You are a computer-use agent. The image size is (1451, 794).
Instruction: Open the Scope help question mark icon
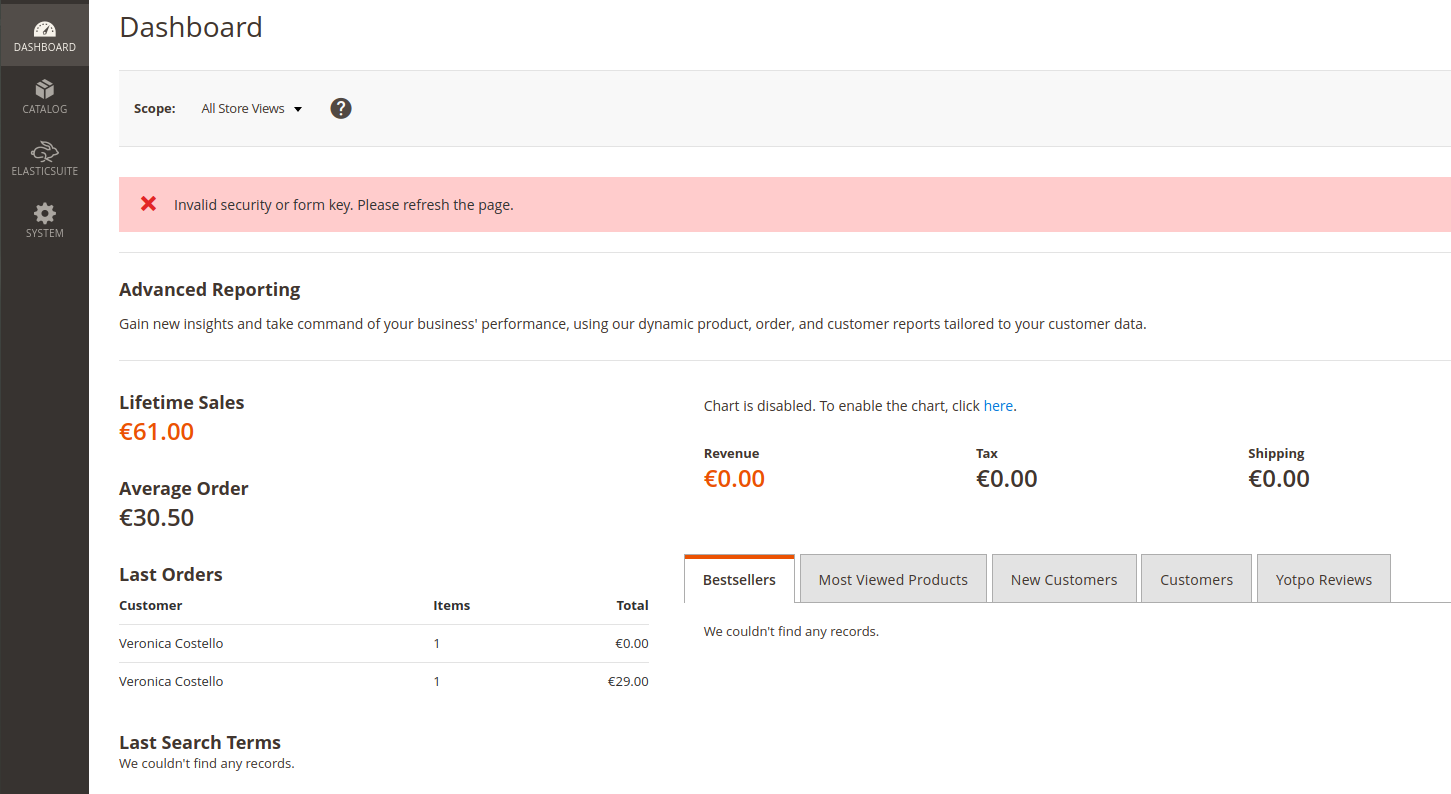pyautogui.click(x=341, y=108)
